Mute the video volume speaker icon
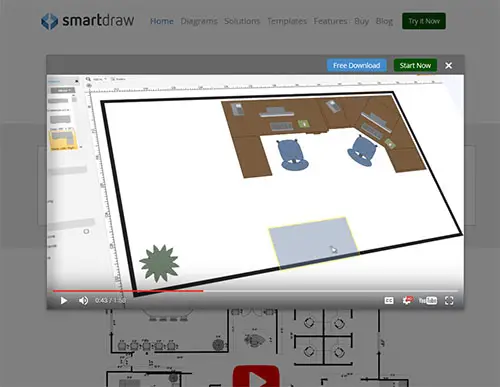 pos(83,301)
